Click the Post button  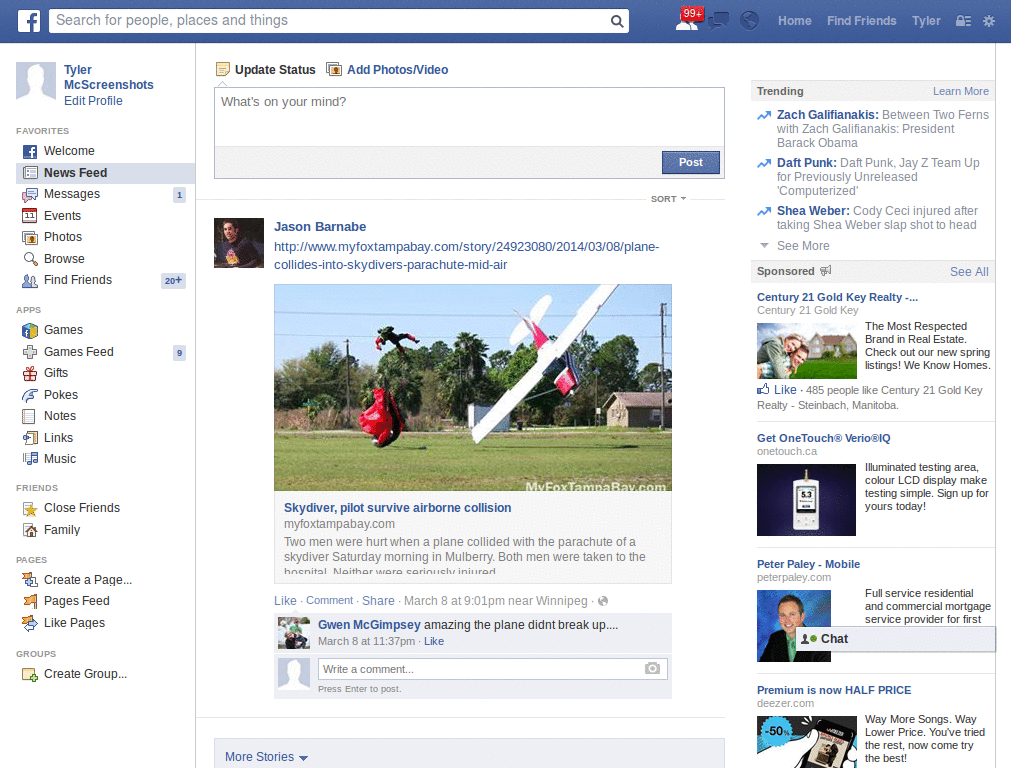click(x=690, y=163)
